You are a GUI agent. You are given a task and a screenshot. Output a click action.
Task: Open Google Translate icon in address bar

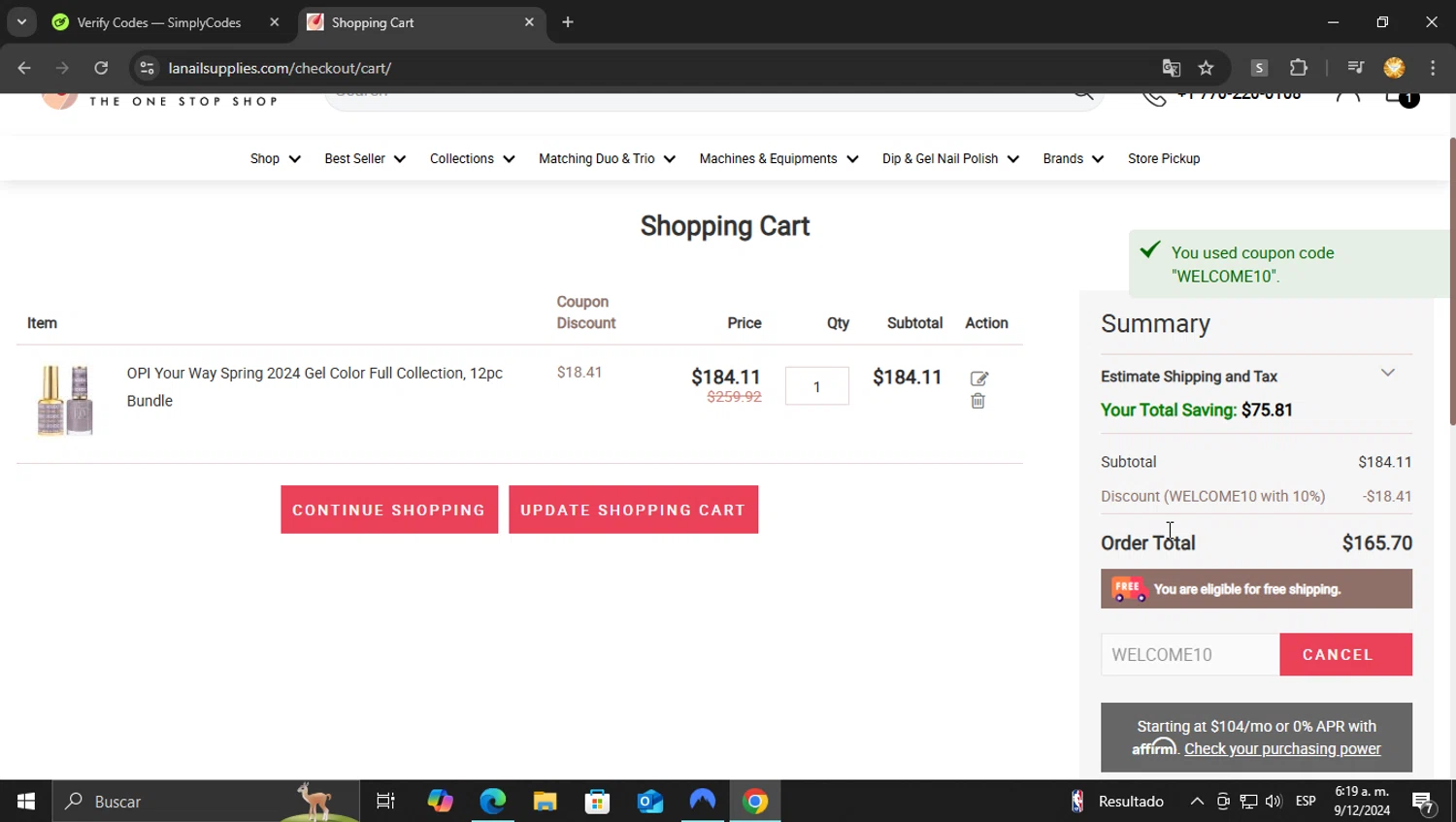[x=1172, y=68]
